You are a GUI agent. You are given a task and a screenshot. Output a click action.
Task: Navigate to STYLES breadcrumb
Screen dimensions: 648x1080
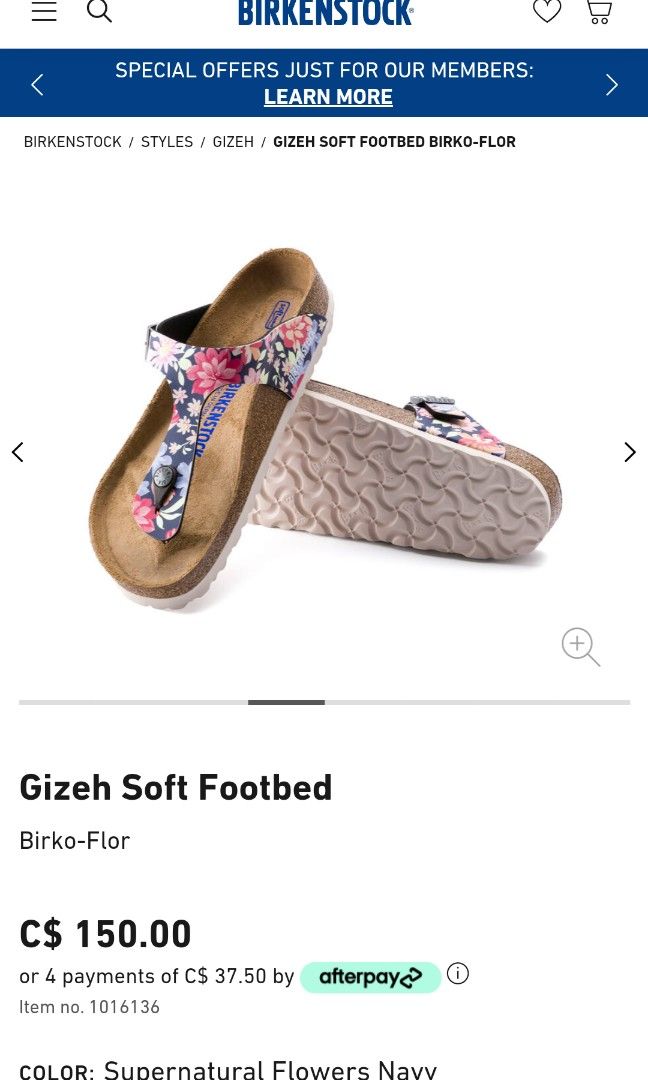[x=167, y=142]
